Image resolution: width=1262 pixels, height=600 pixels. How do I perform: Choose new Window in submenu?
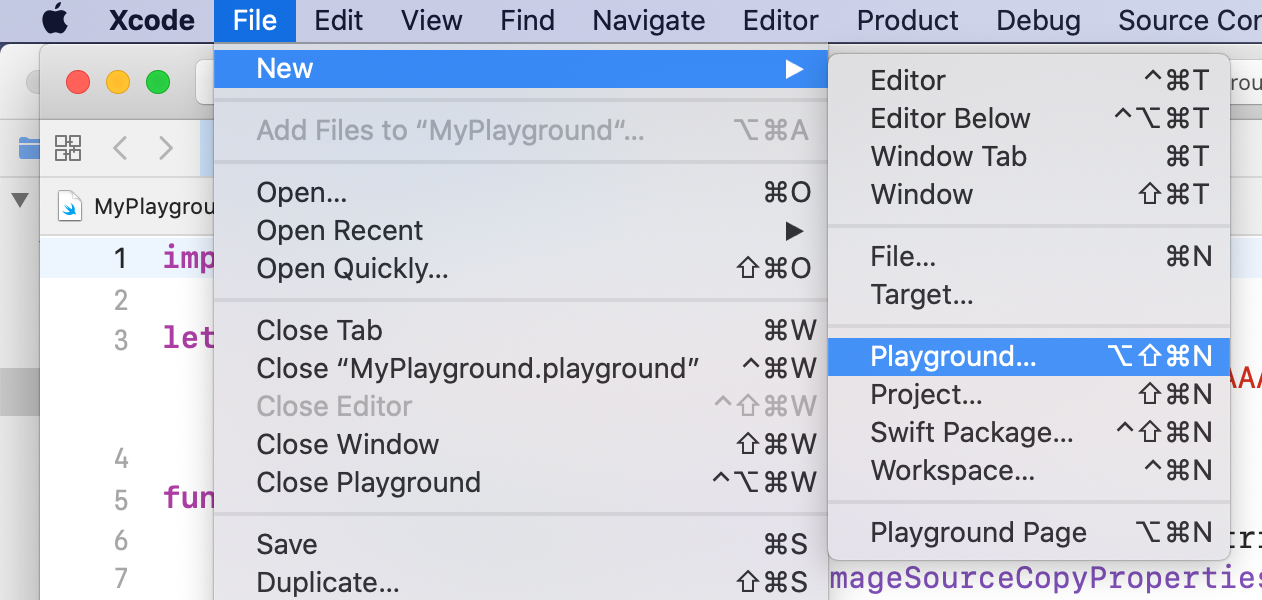click(x=1029, y=194)
